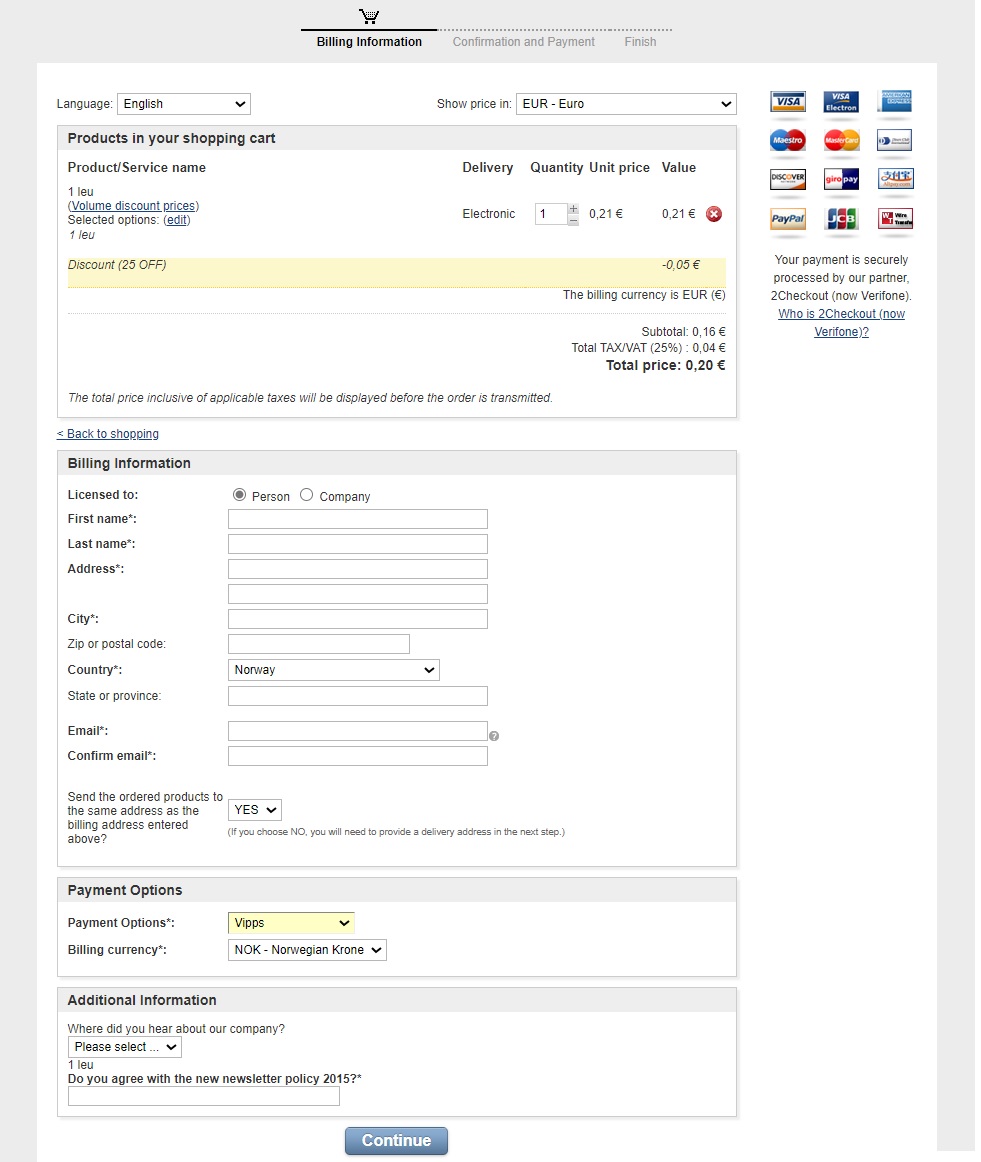Click the Continue button
Viewport: 981px width, 1162px height.
point(396,1140)
